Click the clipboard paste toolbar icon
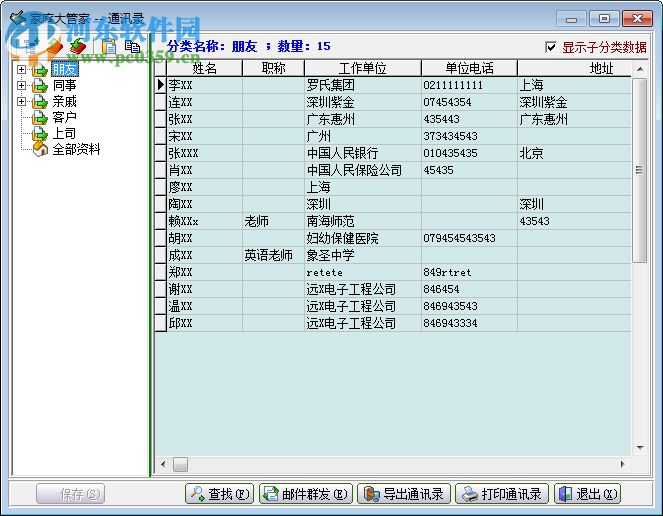 coord(109,46)
